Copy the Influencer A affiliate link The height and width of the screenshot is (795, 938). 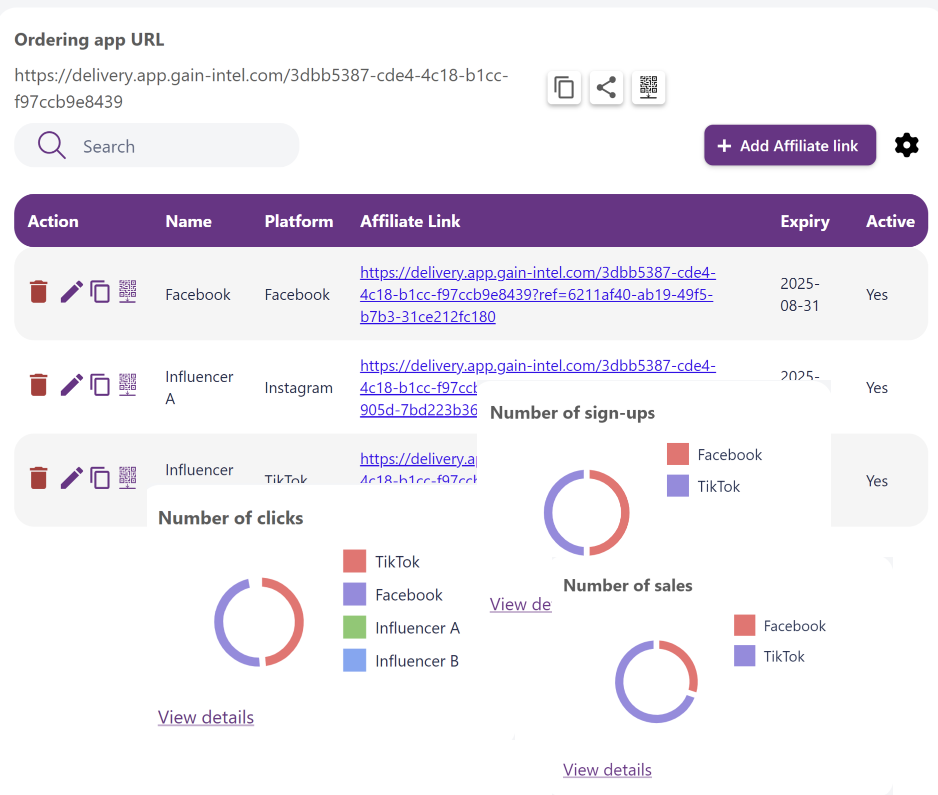(x=100, y=384)
